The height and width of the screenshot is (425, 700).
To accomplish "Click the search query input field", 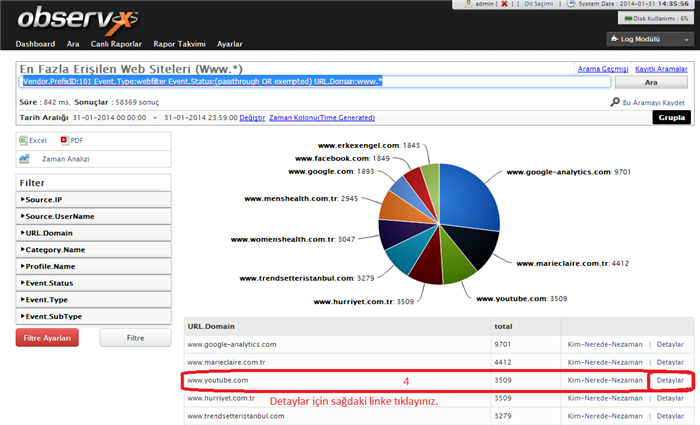I will pyautogui.click(x=315, y=82).
